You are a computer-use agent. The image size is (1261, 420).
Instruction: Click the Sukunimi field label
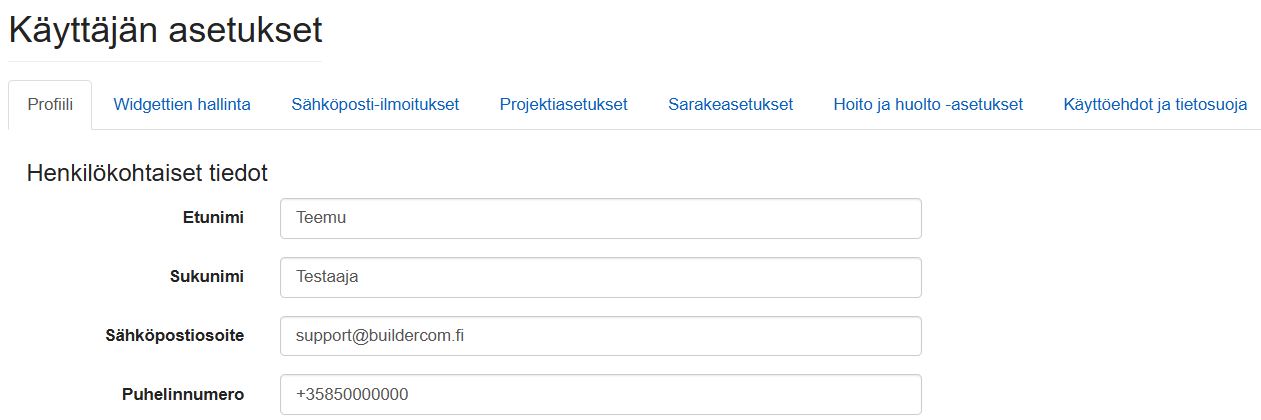pos(207,276)
